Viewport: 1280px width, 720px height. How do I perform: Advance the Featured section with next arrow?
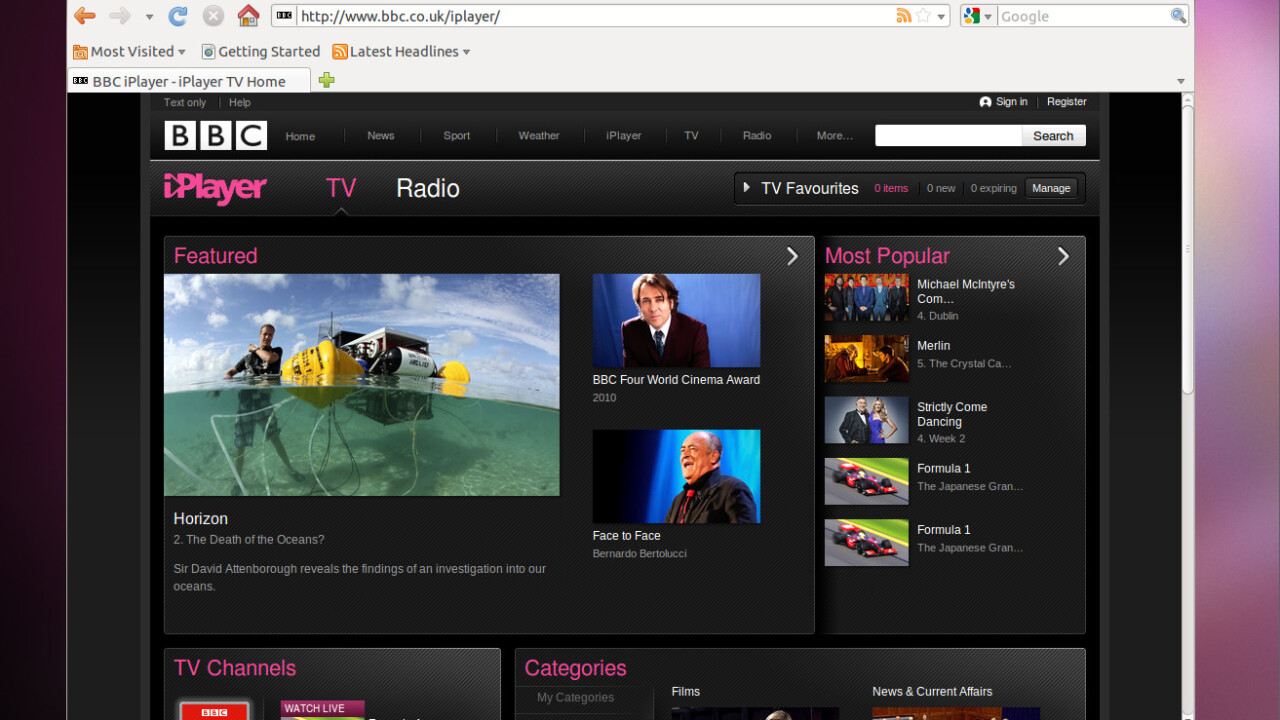point(792,256)
